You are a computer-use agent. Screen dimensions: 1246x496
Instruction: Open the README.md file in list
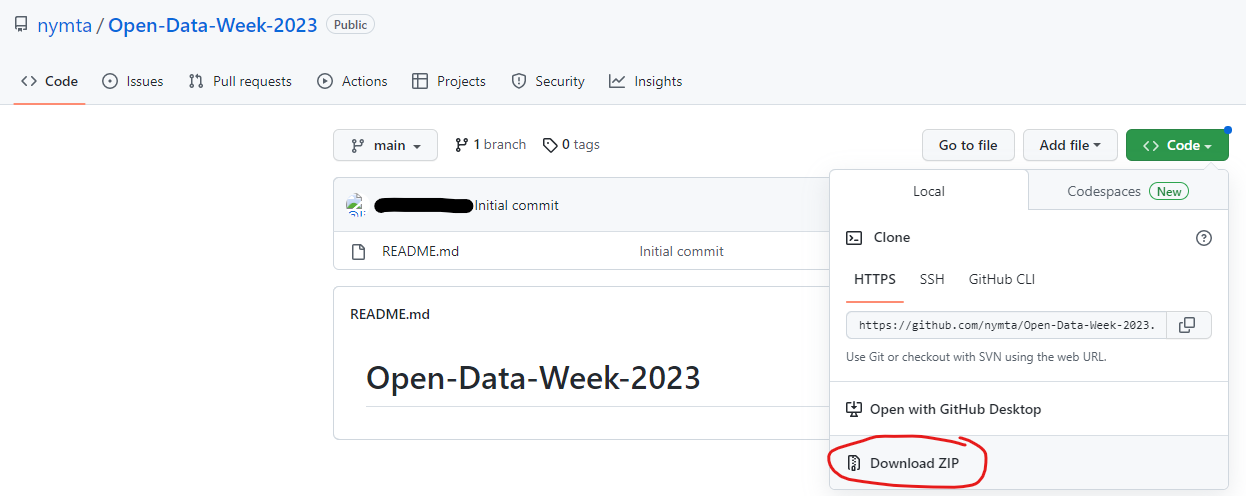tap(420, 251)
